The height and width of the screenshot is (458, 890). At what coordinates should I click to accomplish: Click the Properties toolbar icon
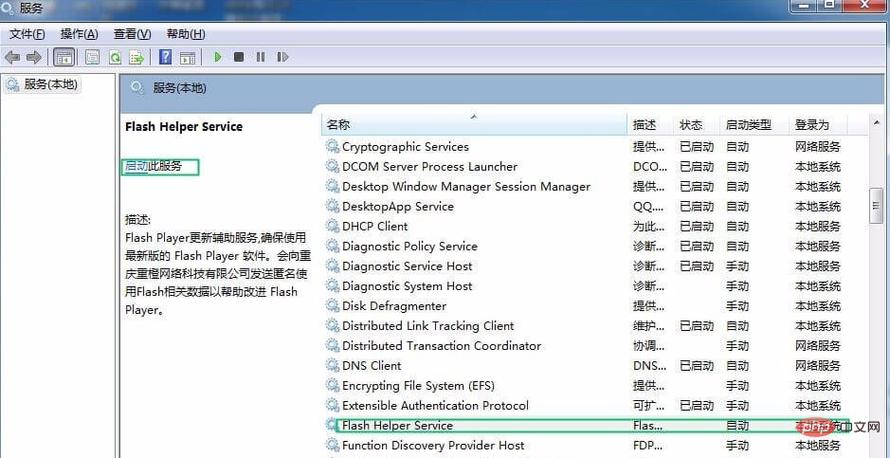pos(93,57)
